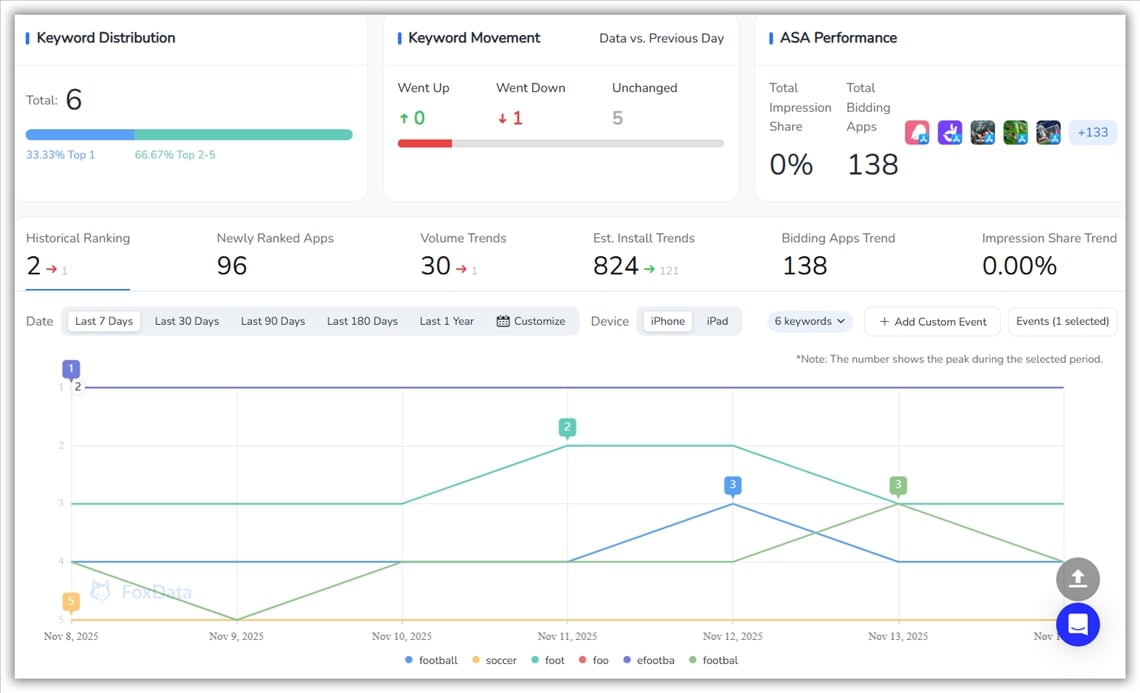
Task: Click the plus icon for custom event
Action: point(884,322)
